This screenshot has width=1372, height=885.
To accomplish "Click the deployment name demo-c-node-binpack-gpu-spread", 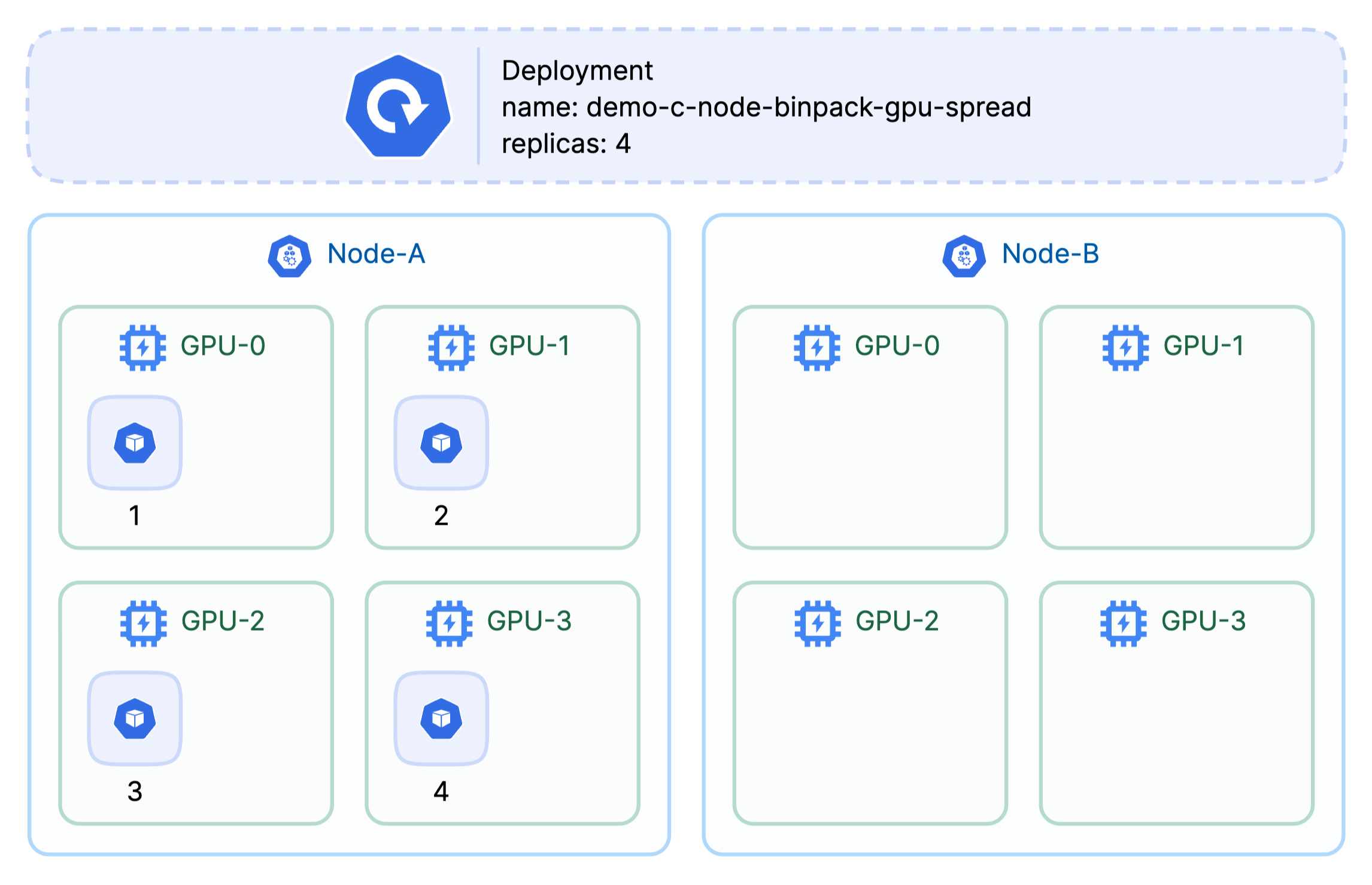I will (x=809, y=108).
